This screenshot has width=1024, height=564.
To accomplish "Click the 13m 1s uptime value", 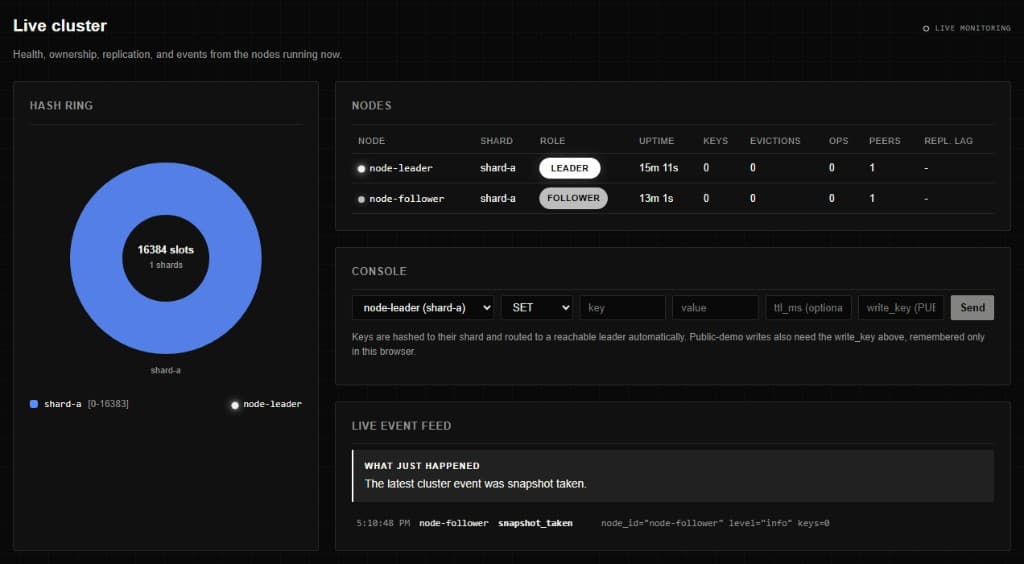I will (656, 198).
